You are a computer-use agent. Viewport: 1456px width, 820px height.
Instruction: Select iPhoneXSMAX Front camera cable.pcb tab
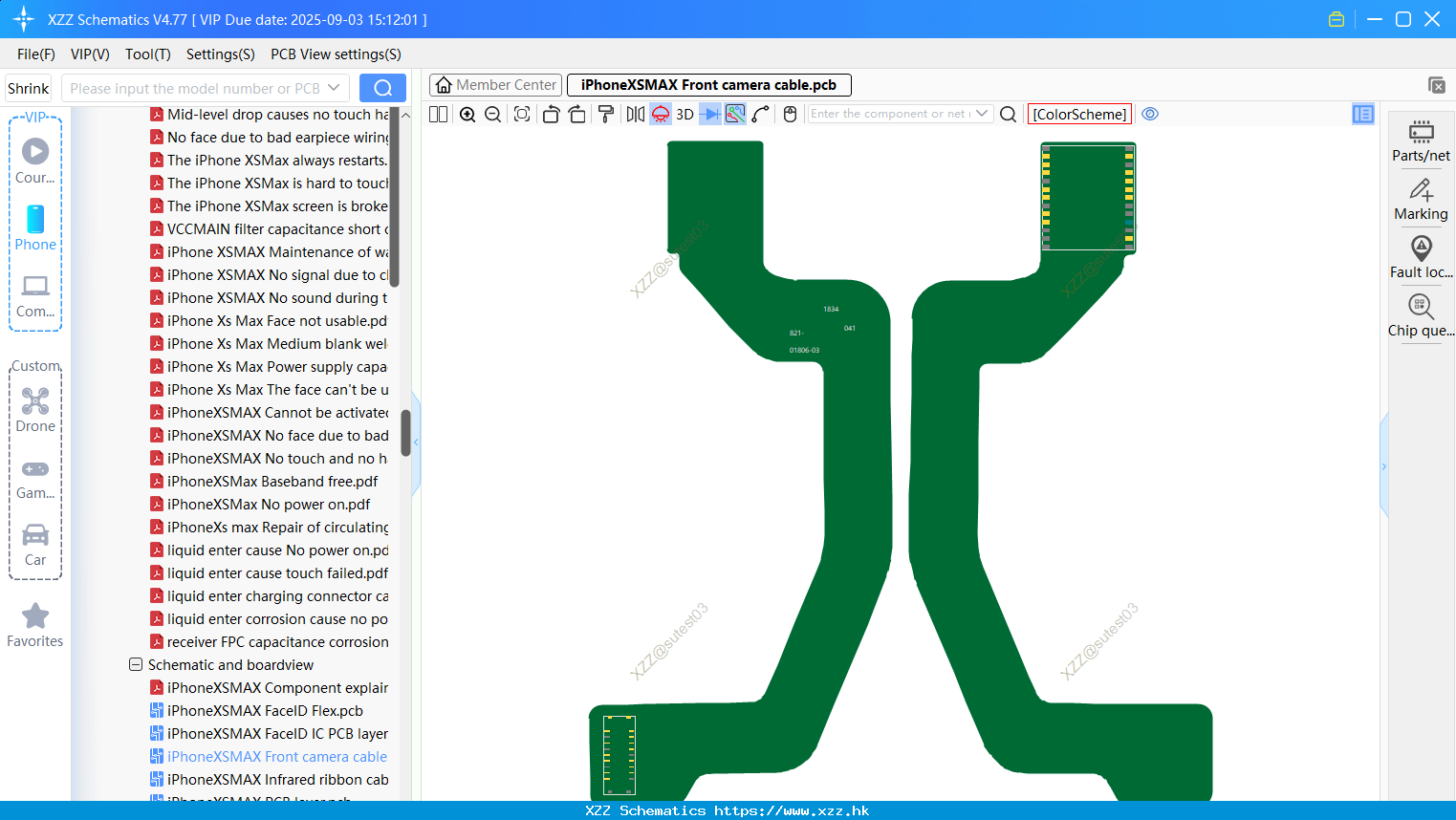point(708,85)
